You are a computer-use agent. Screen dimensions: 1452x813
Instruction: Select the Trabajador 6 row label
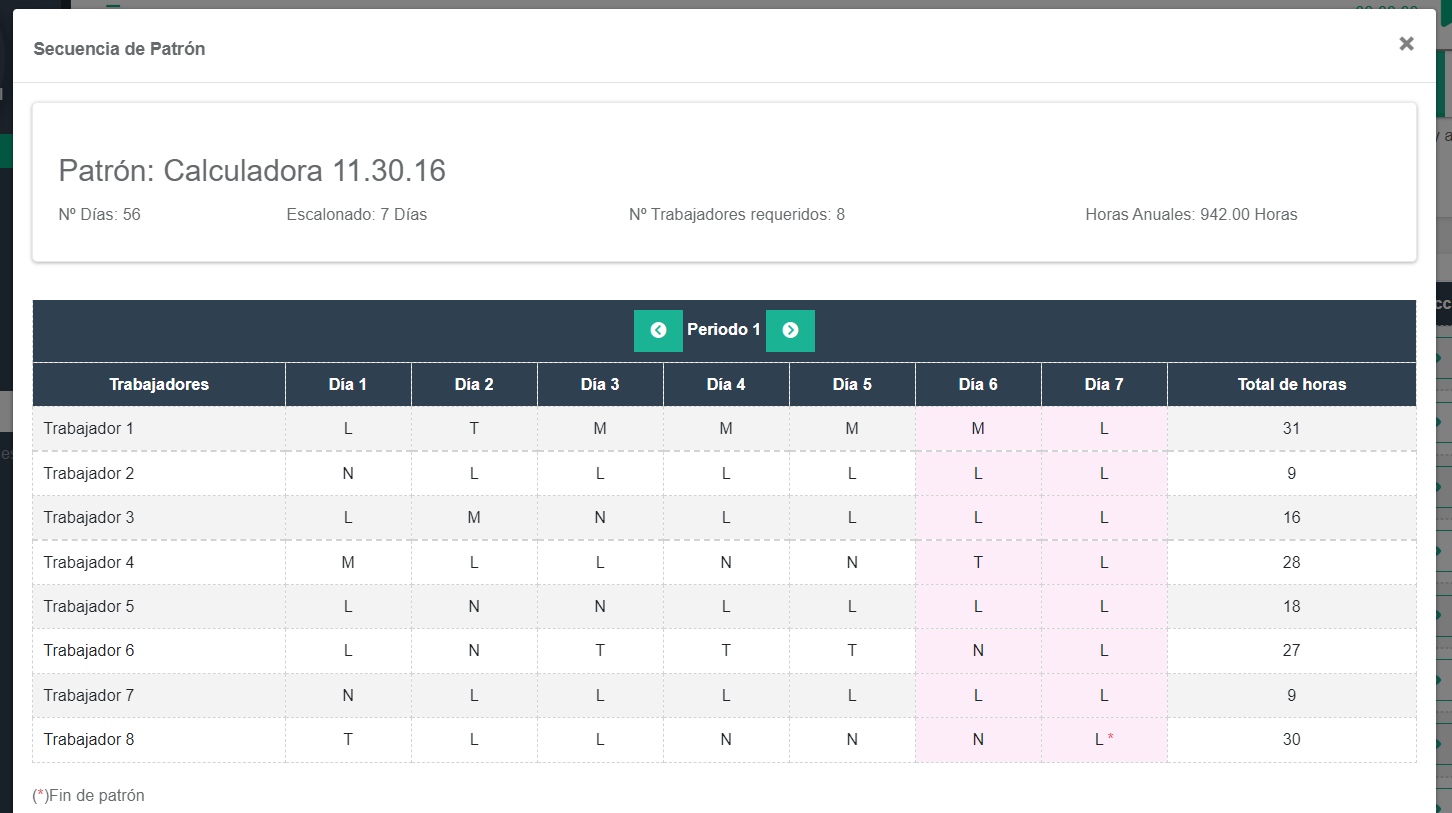coord(89,651)
